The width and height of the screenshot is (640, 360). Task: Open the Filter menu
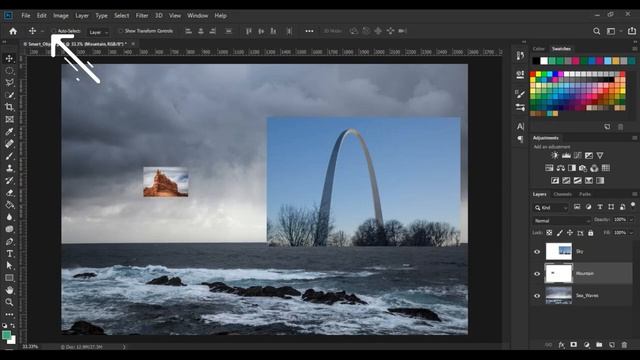click(142, 16)
